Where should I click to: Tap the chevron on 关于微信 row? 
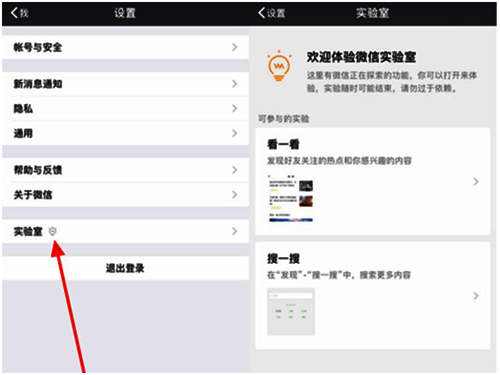pyautogui.click(x=235, y=195)
